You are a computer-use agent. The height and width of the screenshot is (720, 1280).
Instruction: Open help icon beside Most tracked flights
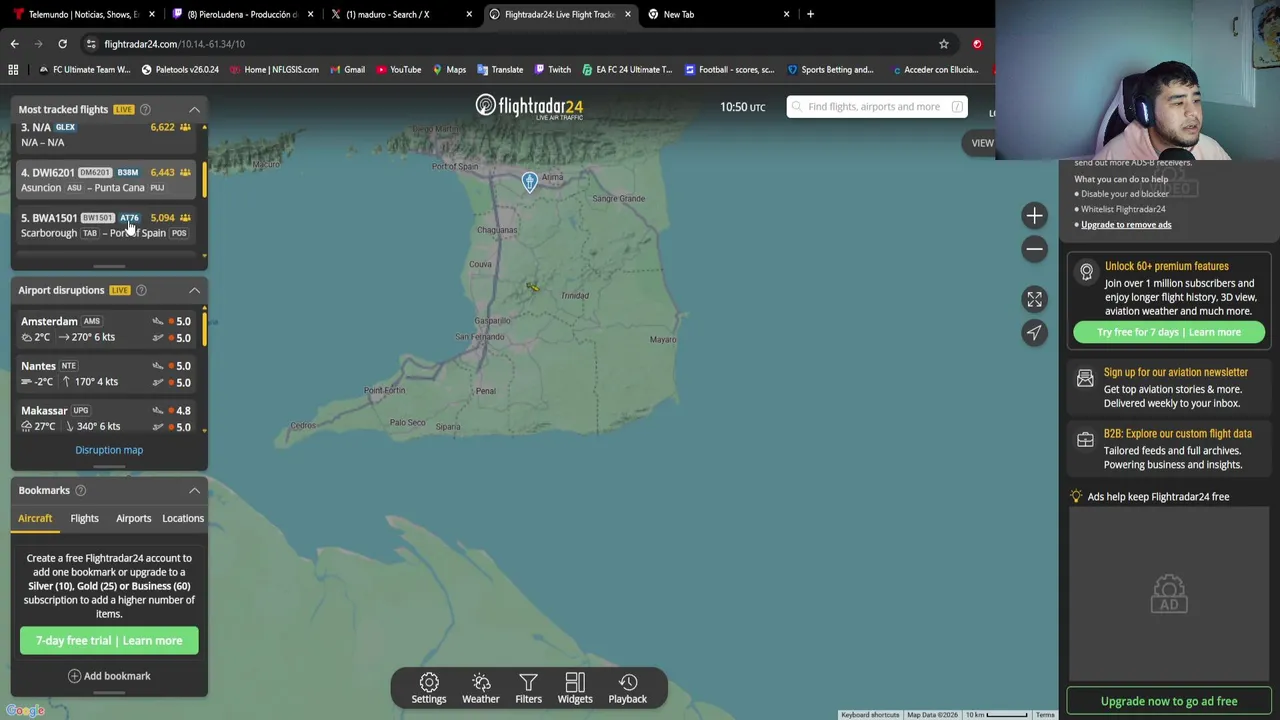145,109
